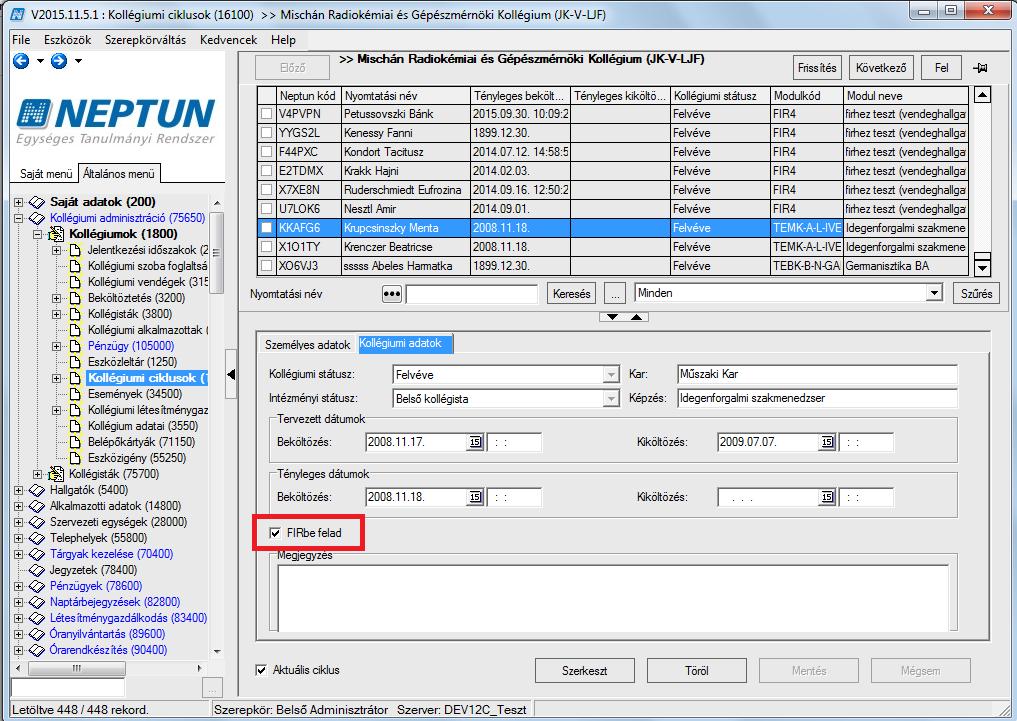Open the back arrow history dropdown
The image size is (1017, 721).
tap(40, 61)
